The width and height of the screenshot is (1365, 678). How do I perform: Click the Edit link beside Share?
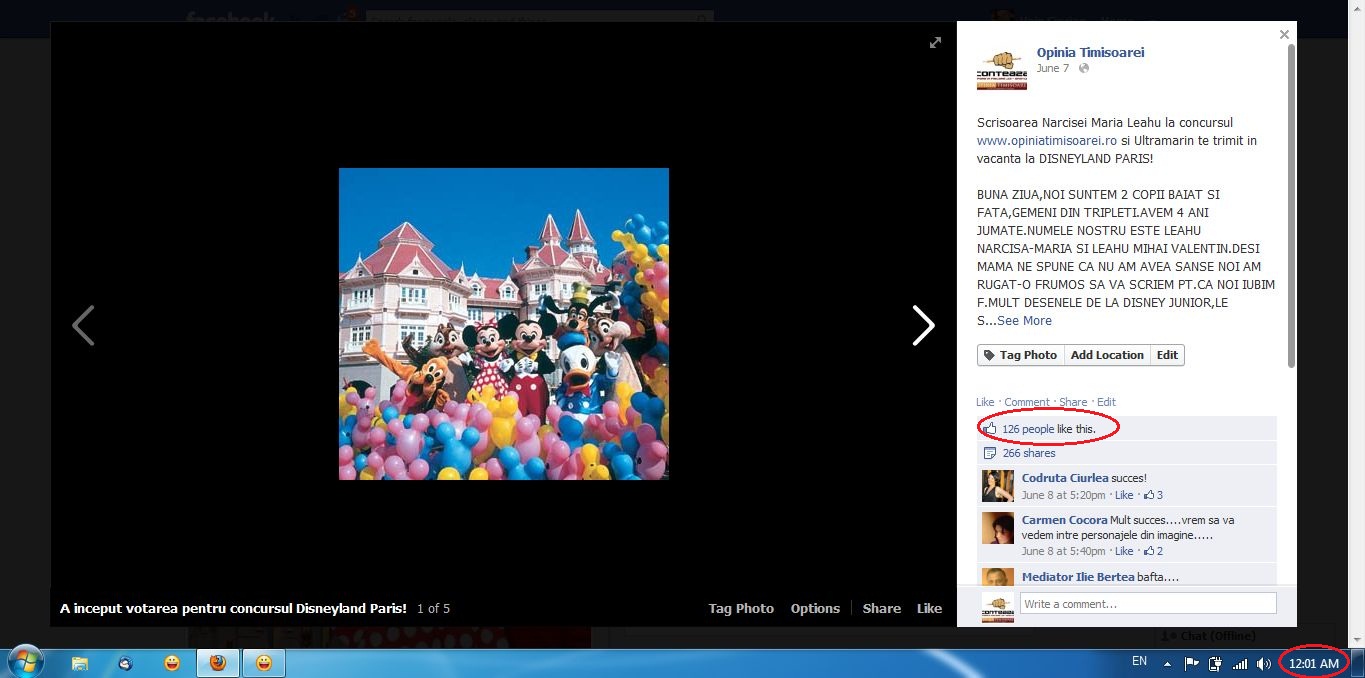click(x=1106, y=402)
